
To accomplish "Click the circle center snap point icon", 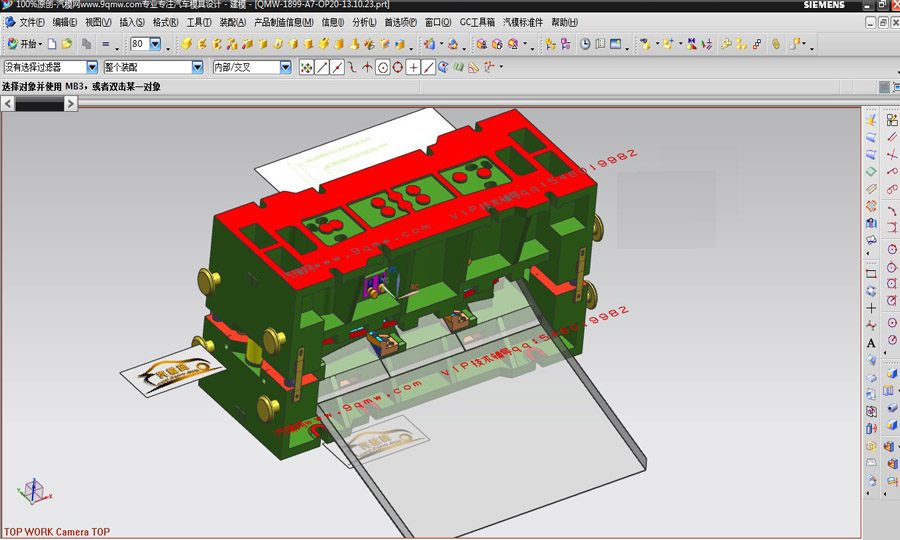I will click(382, 67).
